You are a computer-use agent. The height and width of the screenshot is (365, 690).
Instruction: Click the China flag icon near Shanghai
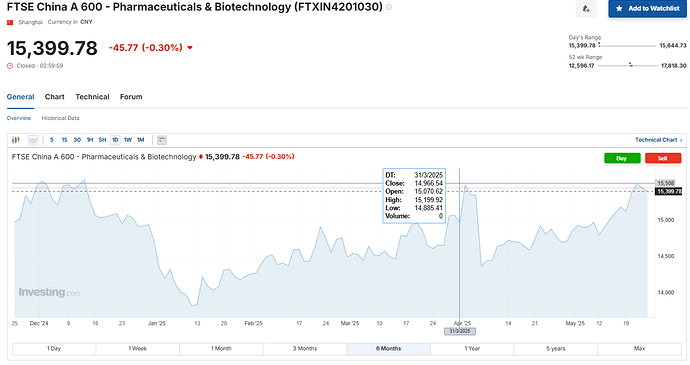coord(10,22)
